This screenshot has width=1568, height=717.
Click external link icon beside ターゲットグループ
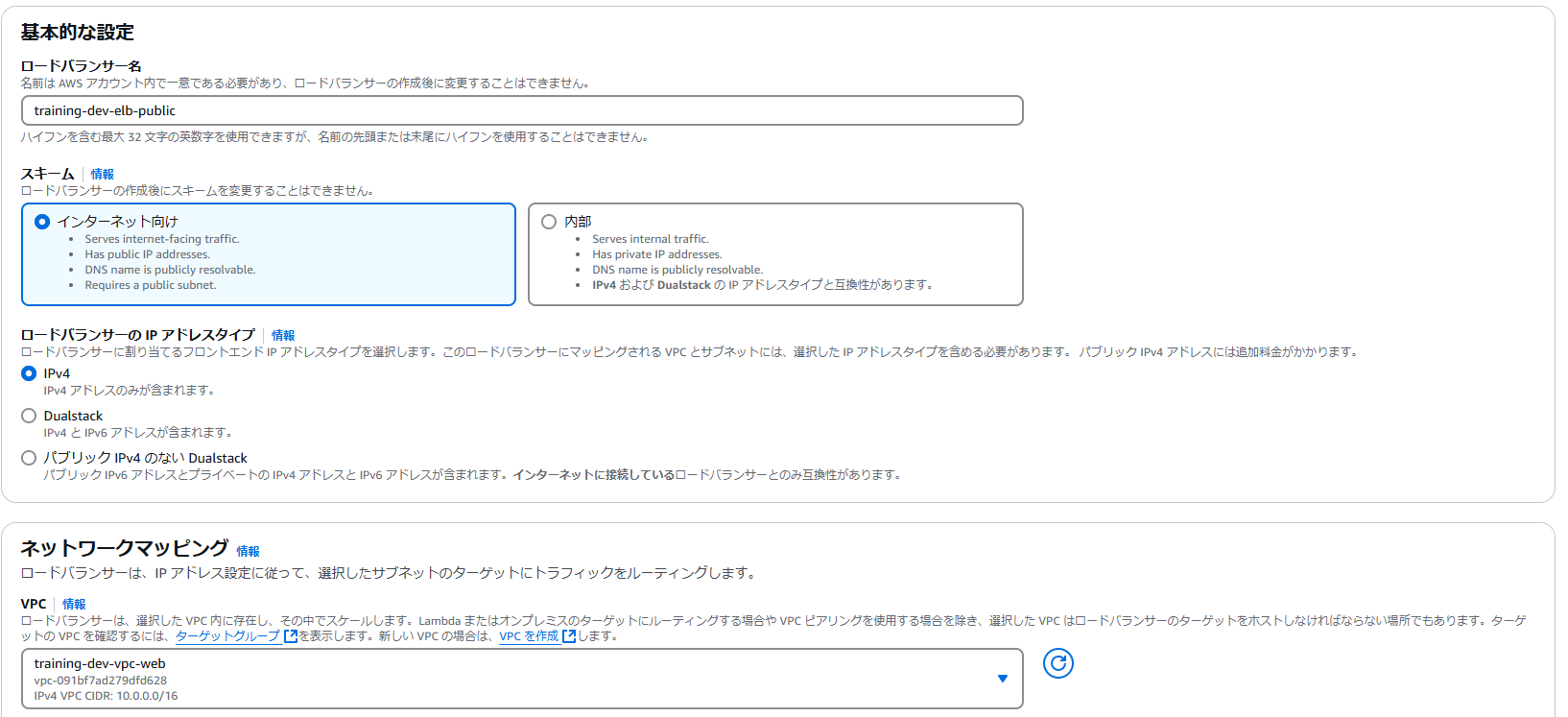tap(291, 636)
